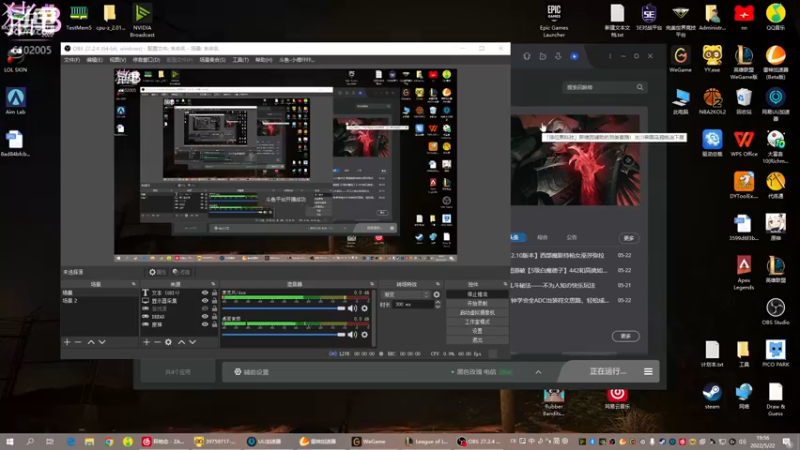Open source properties gear in sources toolbar
Screen dimensions: 800x450
[x=168, y=342]
